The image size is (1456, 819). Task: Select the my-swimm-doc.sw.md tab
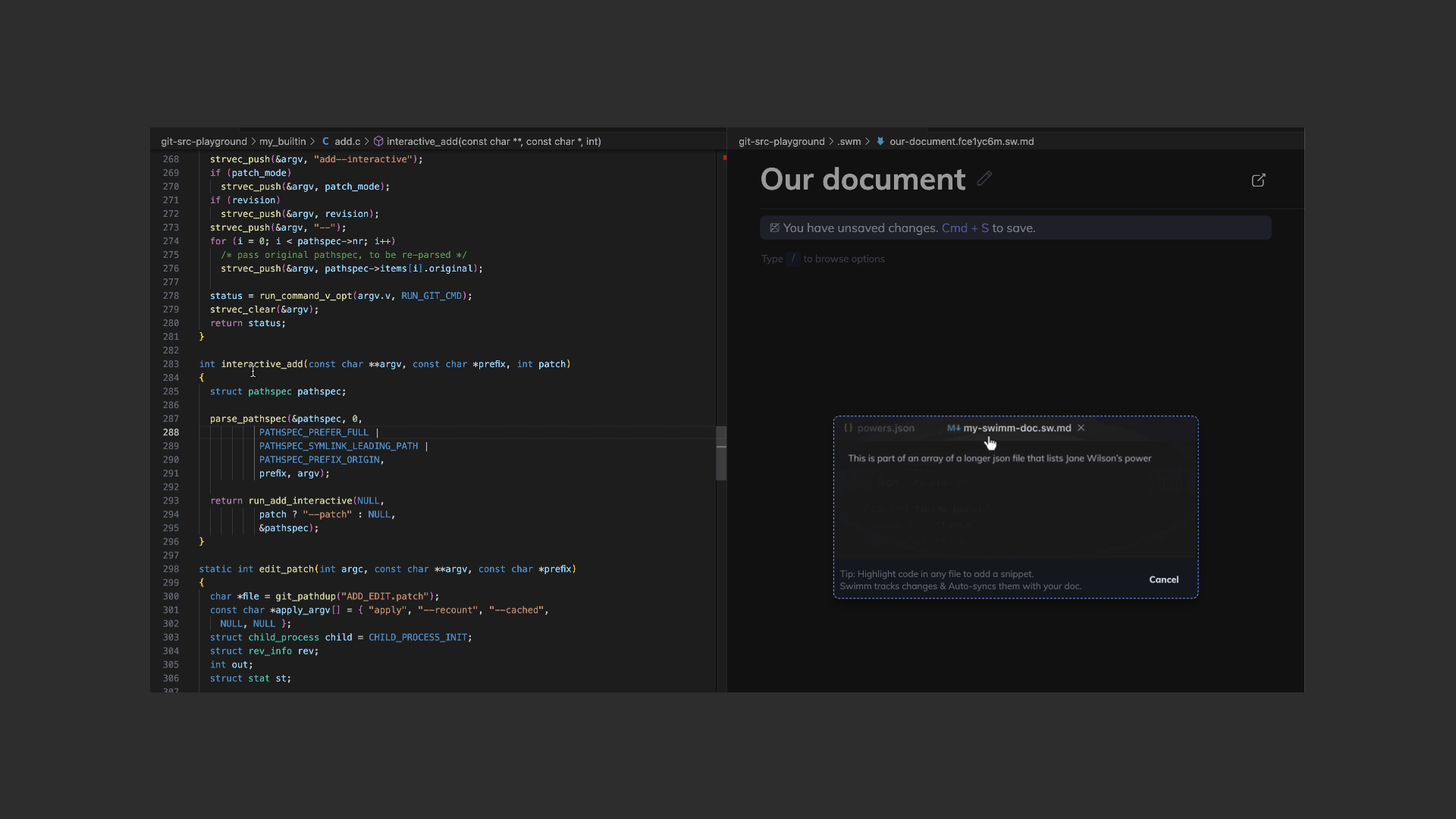1016,428
